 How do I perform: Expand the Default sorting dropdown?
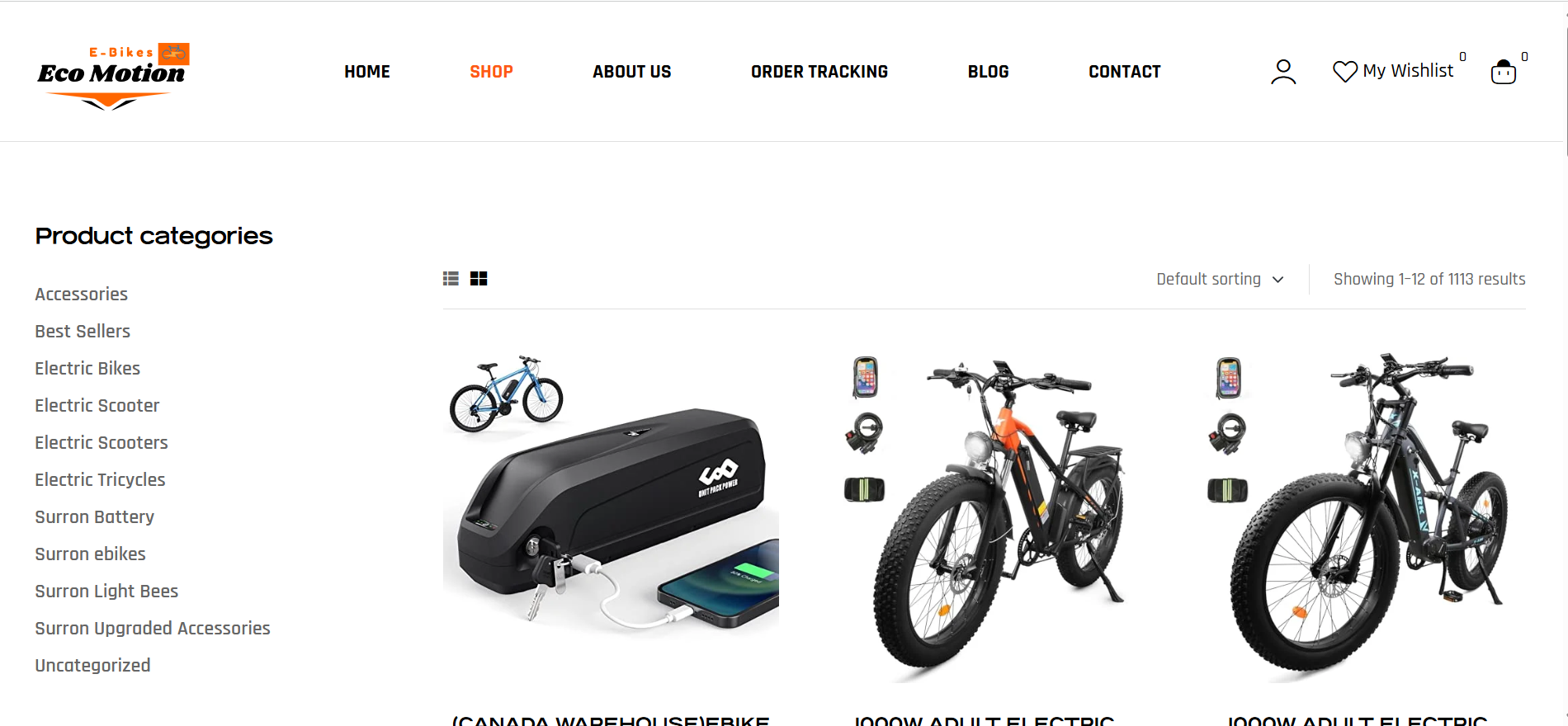1220,279
